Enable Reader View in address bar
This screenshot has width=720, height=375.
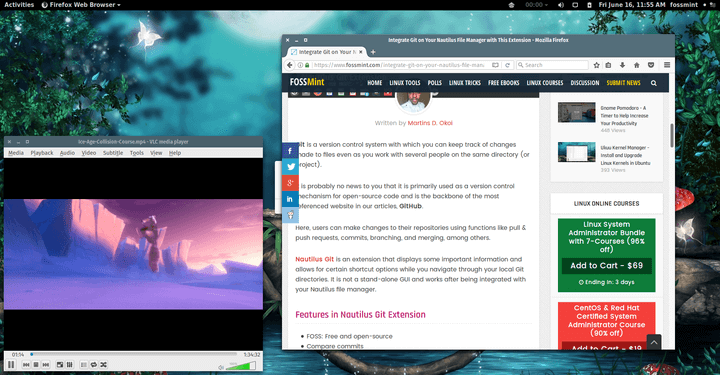point(495,65)
